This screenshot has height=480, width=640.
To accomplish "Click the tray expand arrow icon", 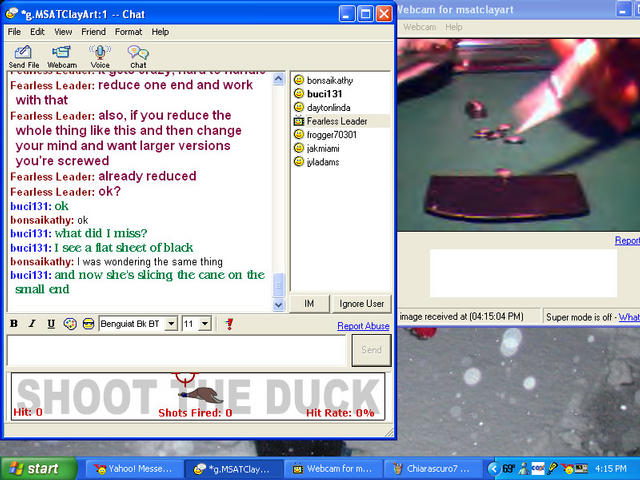I will click(494, 469).
